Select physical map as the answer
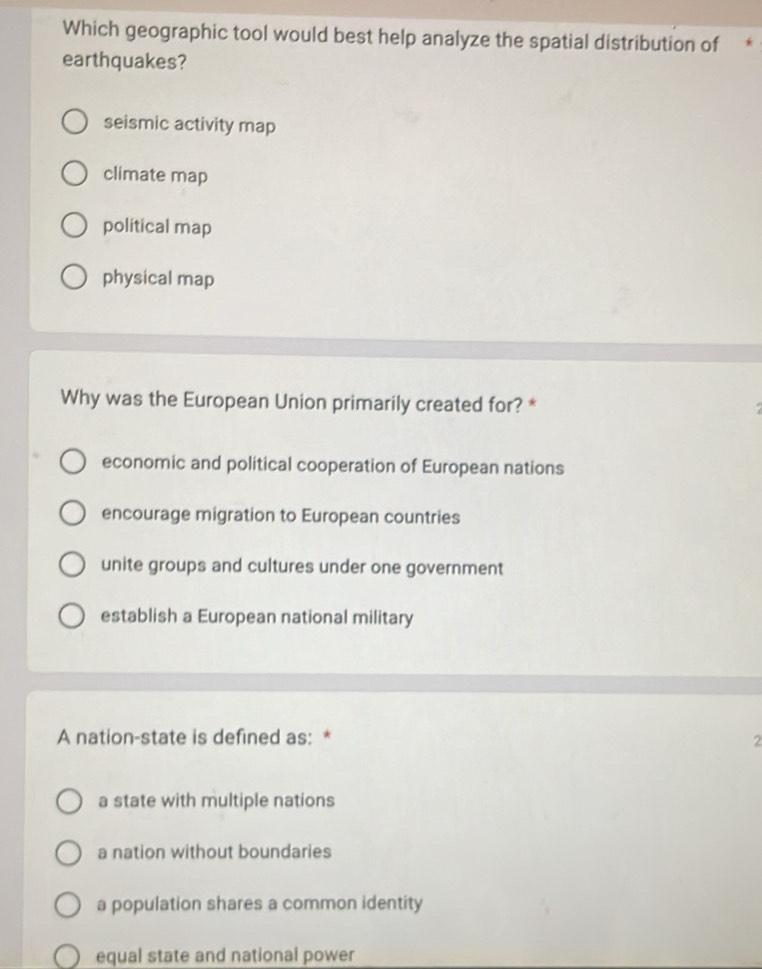762x969 pixels. click(x=74, y=277)
